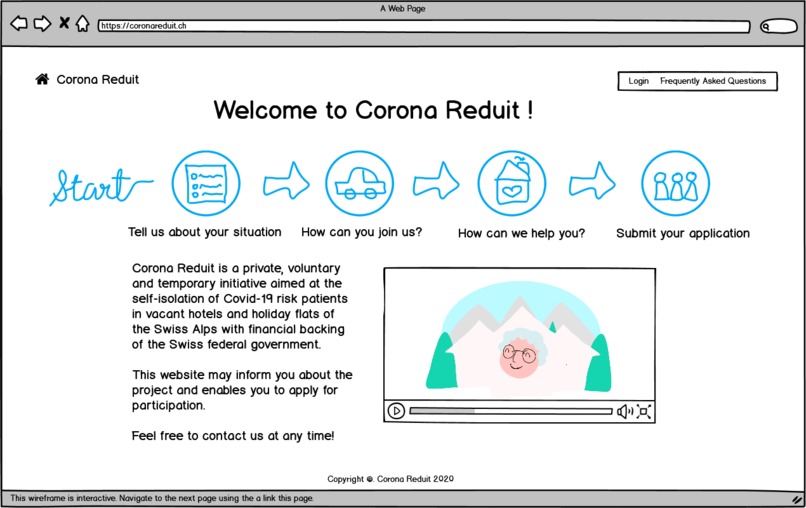Viewport: 806px width, 508px height.
Task: Click the 'This wireframe is interactive' status text
Action: (162, 498)
